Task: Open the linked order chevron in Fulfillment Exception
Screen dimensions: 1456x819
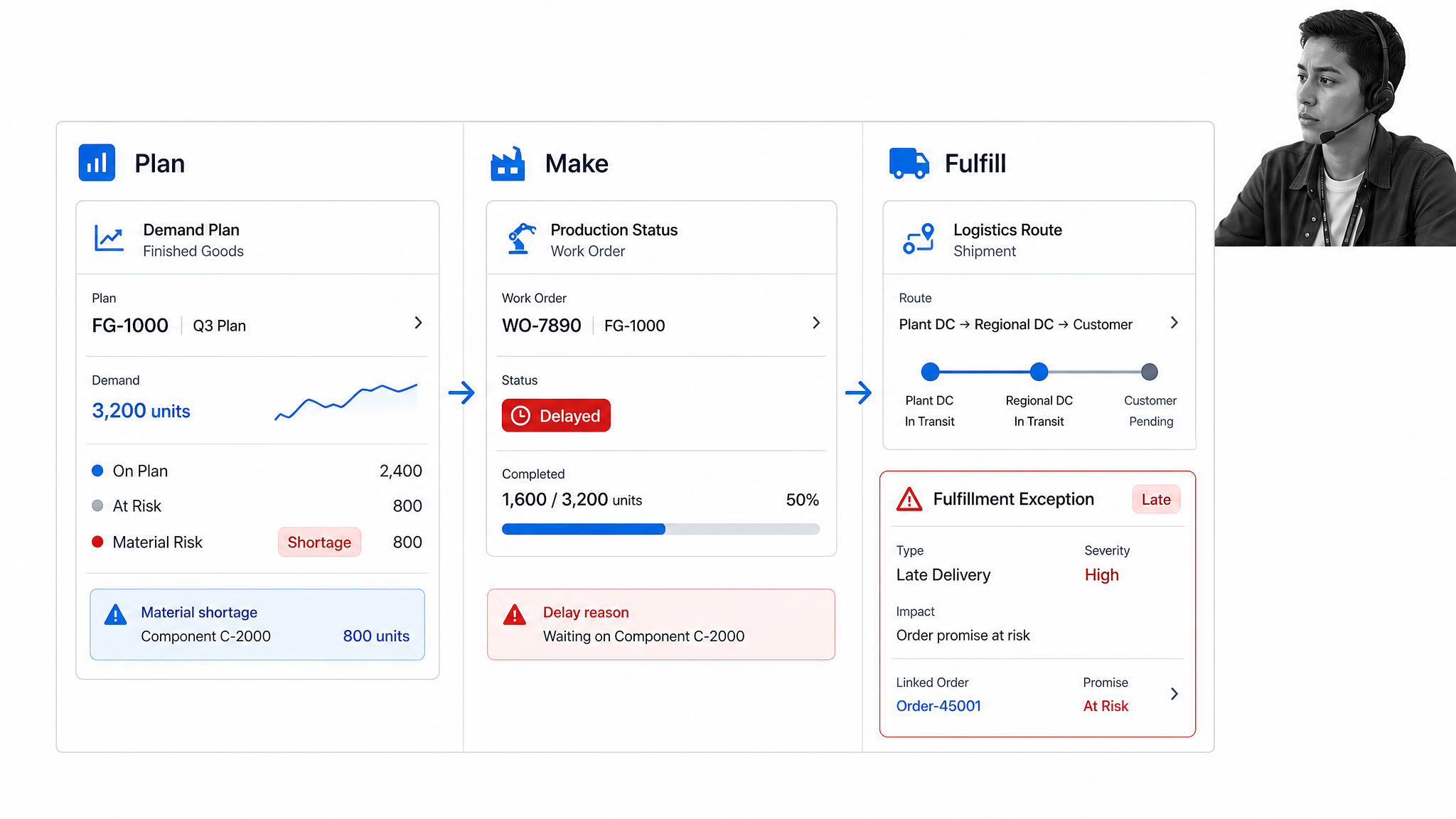Action: 1174,694
